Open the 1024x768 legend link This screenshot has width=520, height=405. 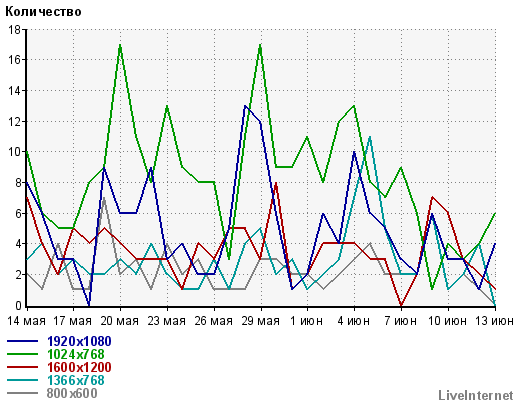pos(76,354)
